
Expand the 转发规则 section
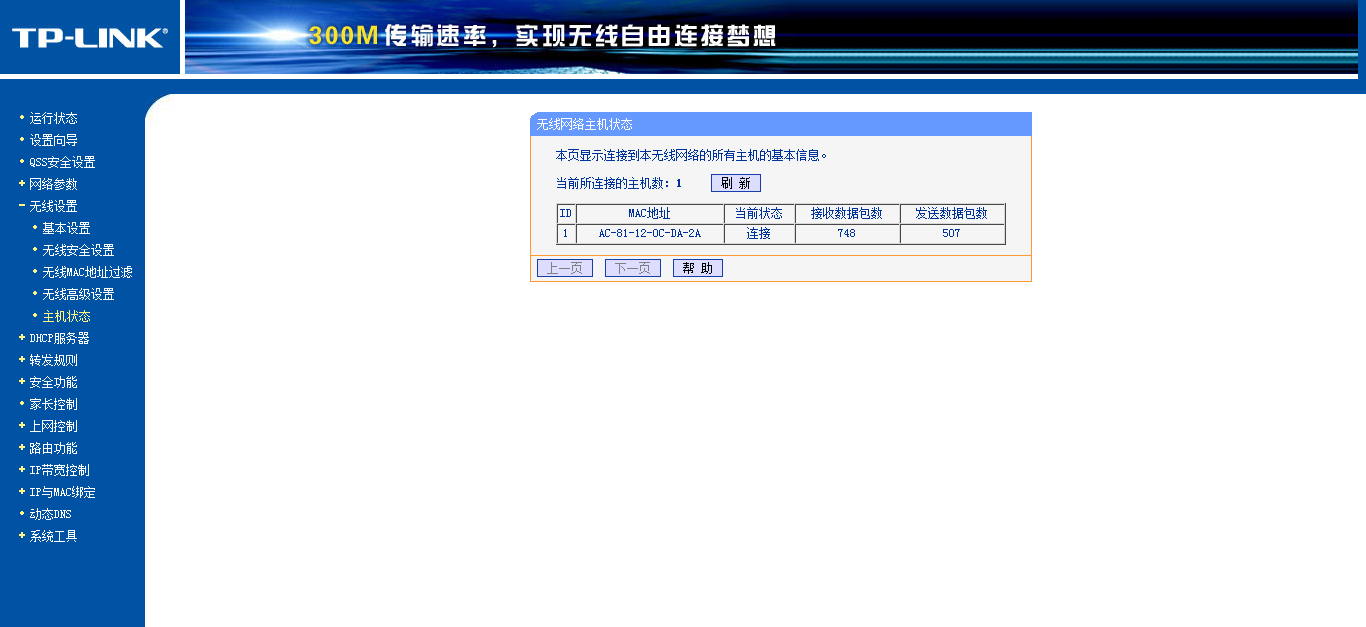coord(53,360)
